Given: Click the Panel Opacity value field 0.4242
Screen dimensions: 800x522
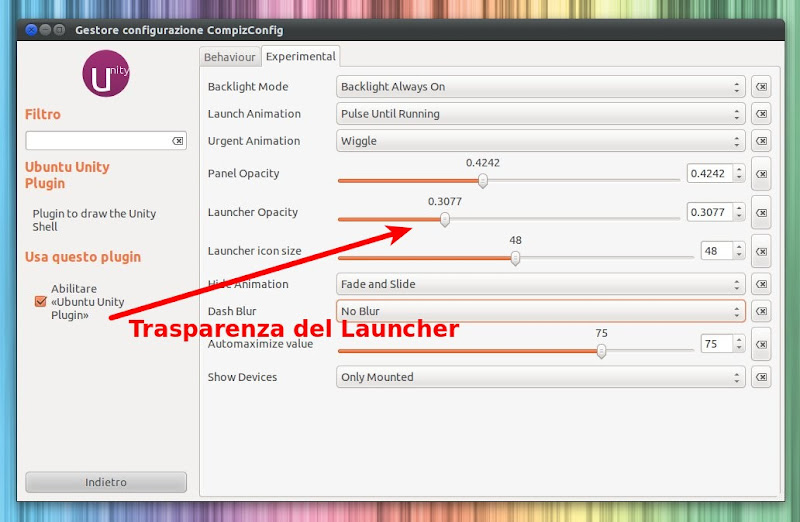Looking at the screenshot, I should coord(710,173).
